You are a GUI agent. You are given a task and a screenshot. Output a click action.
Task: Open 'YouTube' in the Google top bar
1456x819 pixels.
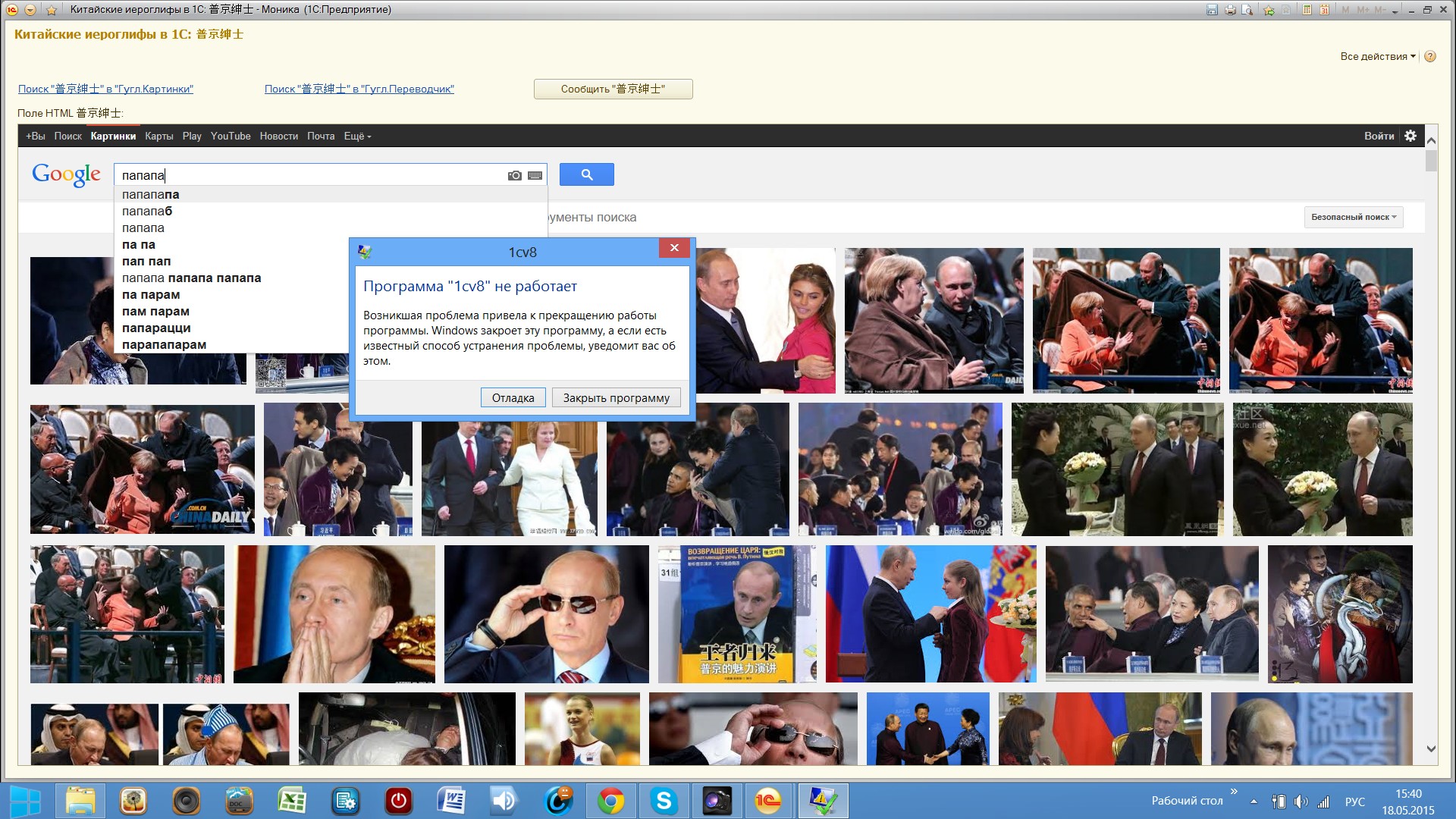coord(231,136)
